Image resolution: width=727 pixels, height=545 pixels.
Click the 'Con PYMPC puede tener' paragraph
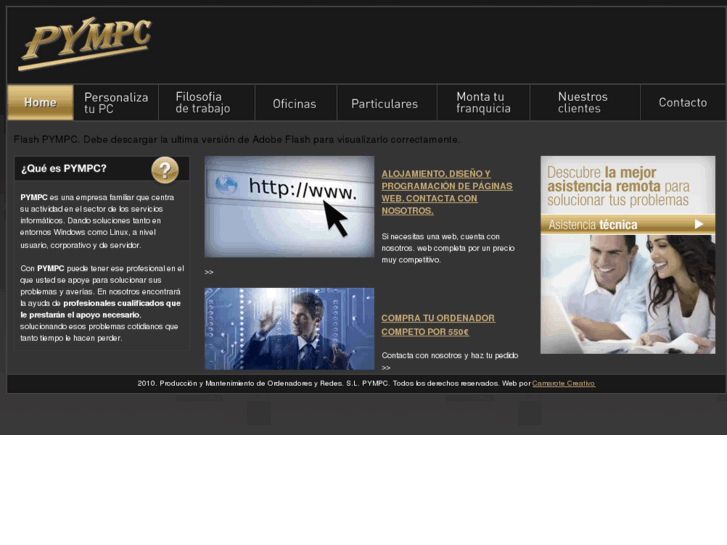click(x=102, y=303)
